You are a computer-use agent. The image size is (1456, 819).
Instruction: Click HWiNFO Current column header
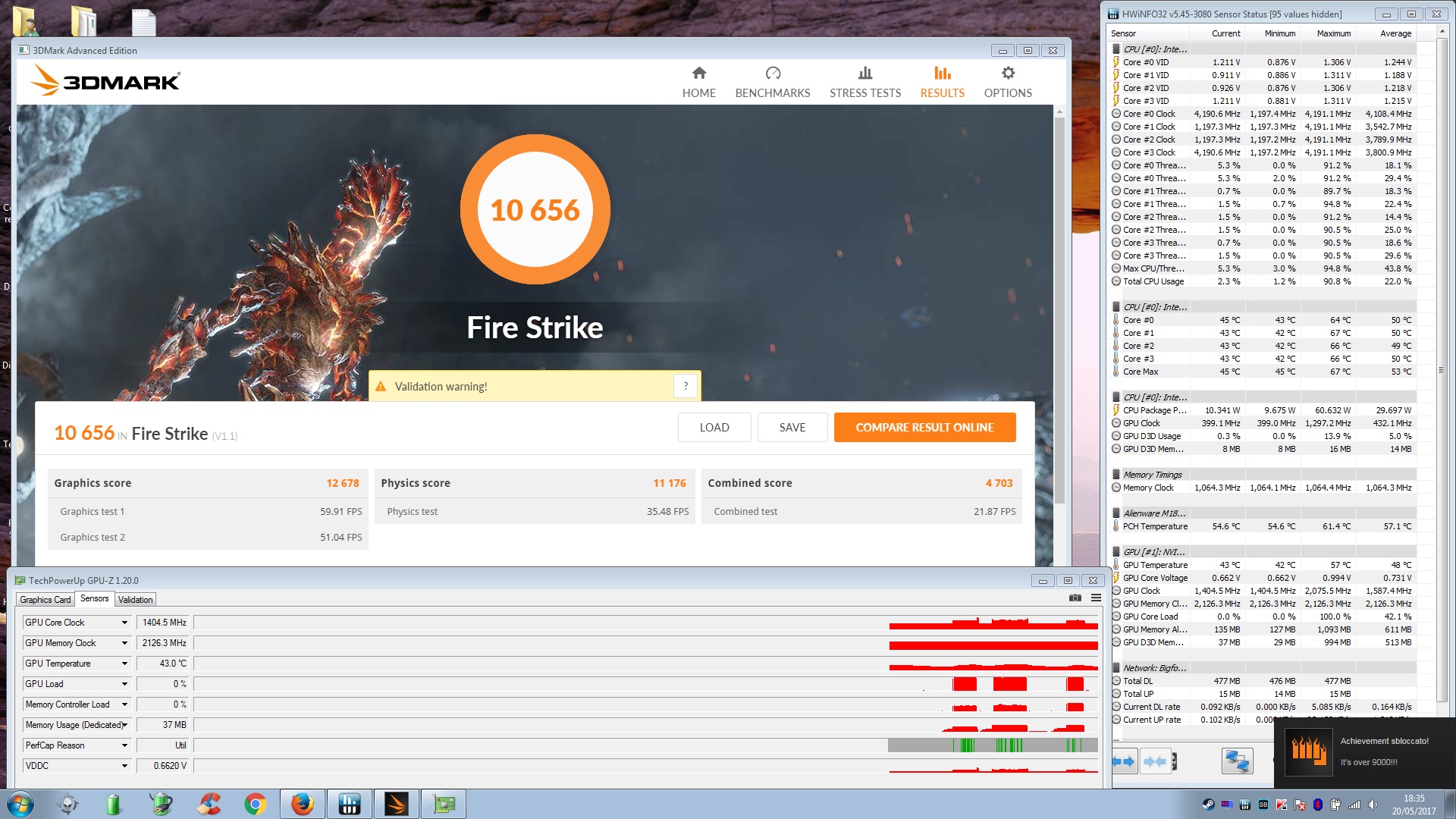1217,33
